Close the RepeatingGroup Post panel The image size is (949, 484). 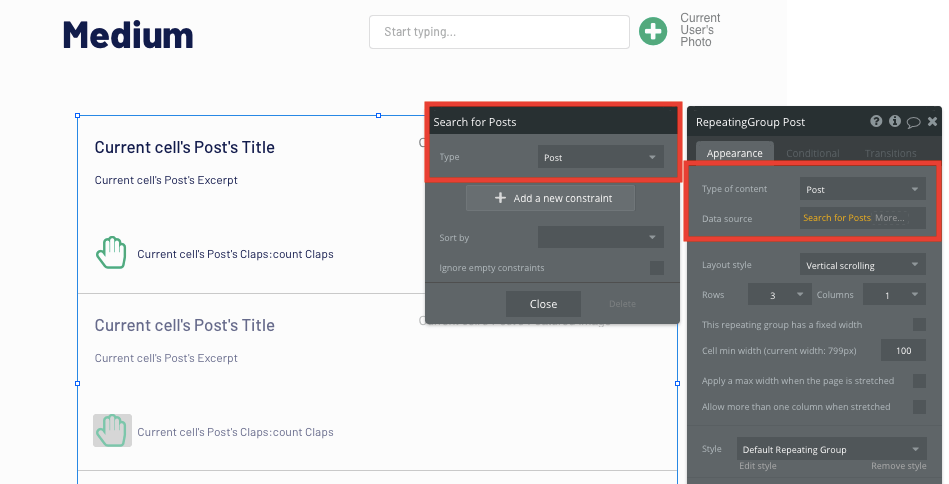tap(932, 122)
